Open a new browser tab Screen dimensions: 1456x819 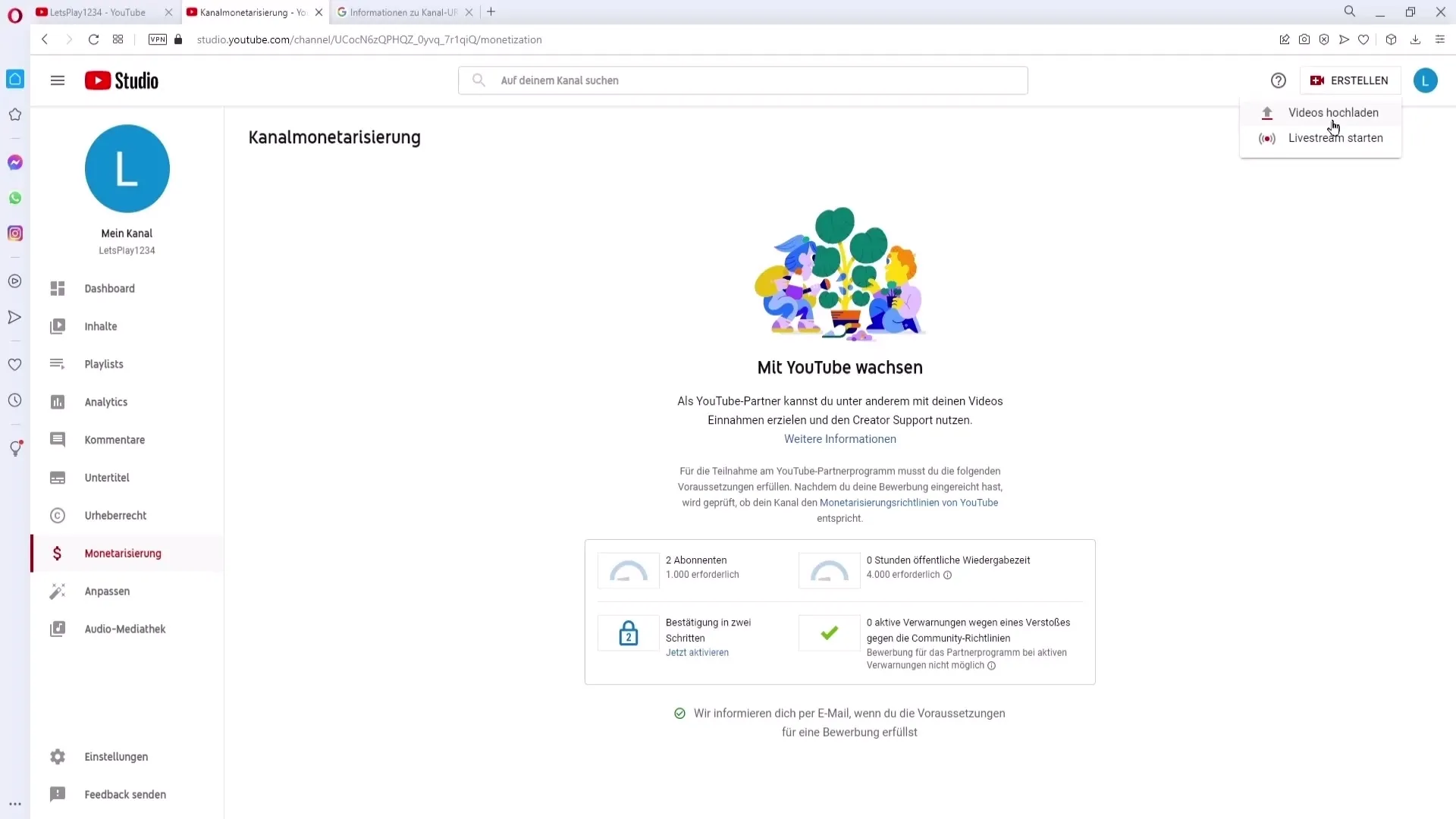point(491,12)
